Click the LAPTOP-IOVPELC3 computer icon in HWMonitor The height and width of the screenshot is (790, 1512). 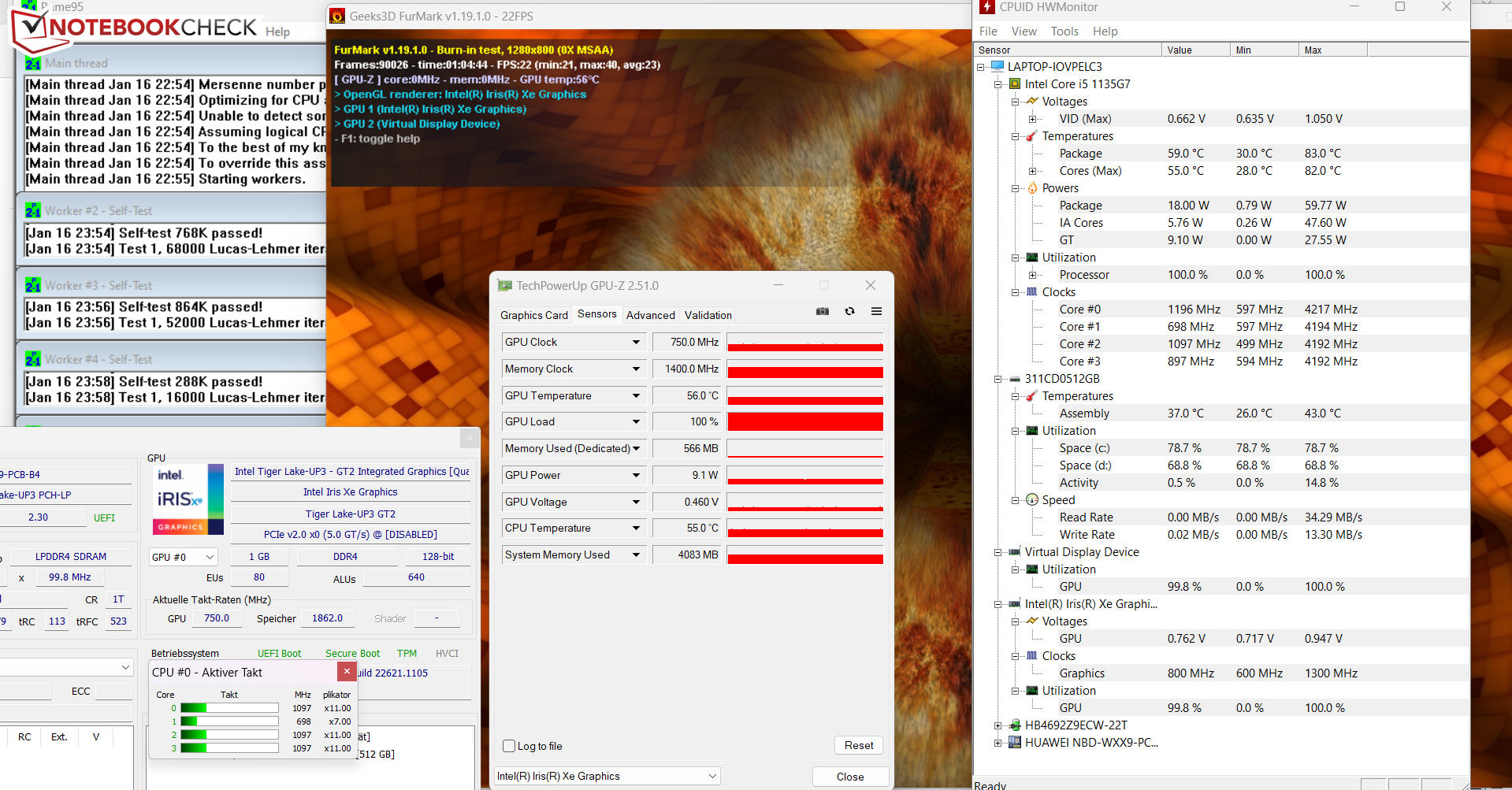coord(997,66)
